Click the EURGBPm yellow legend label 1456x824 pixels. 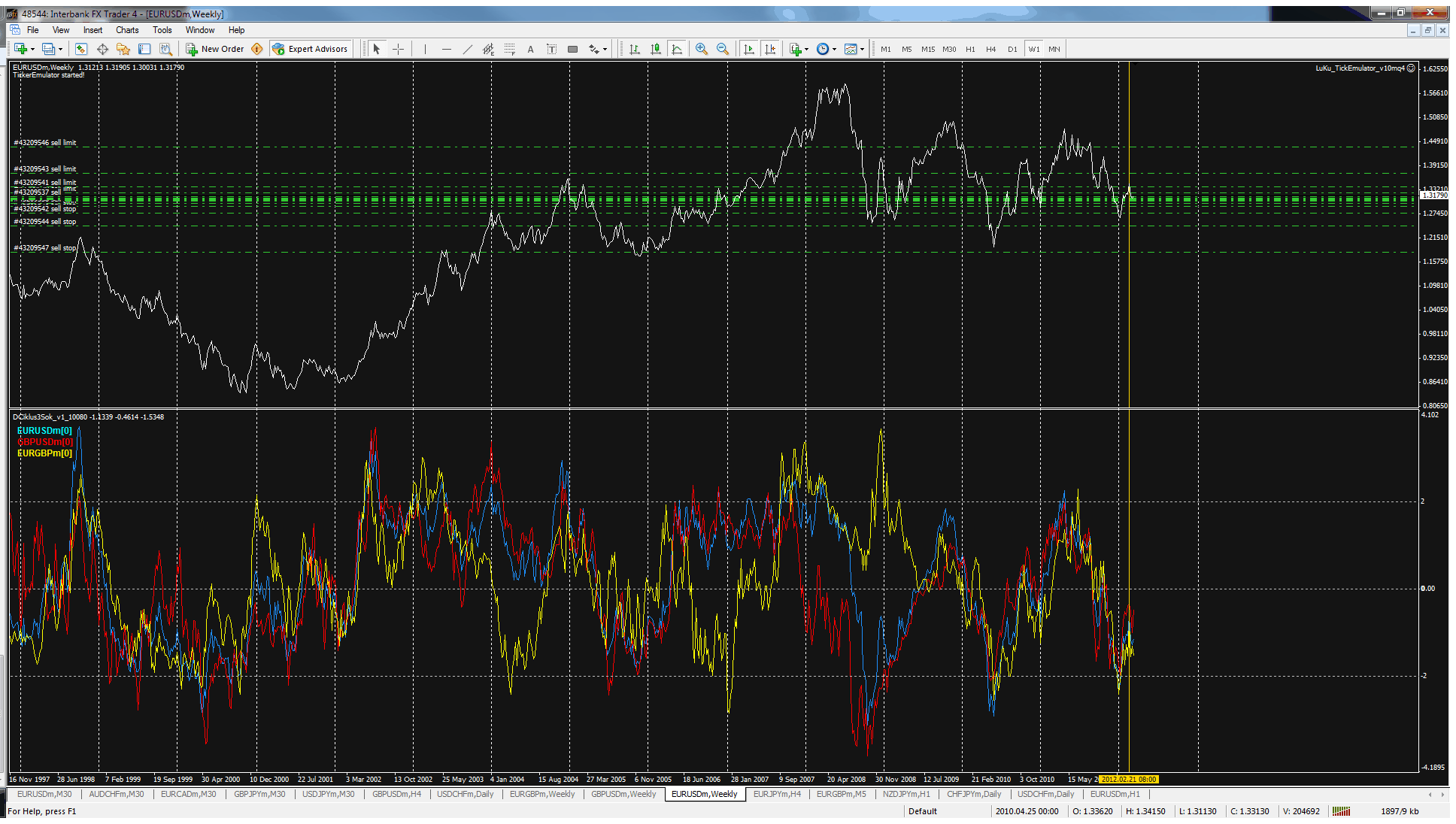coord(44,453)
